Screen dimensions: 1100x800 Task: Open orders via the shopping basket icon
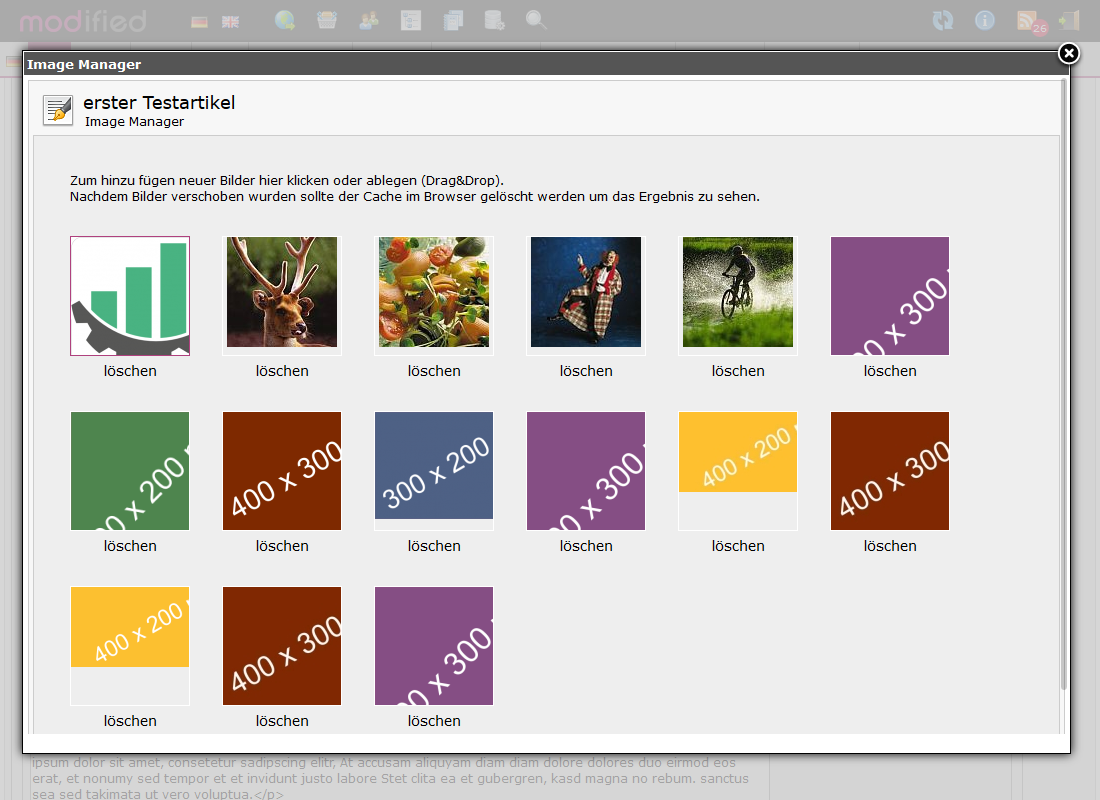(x=327, y=20)
